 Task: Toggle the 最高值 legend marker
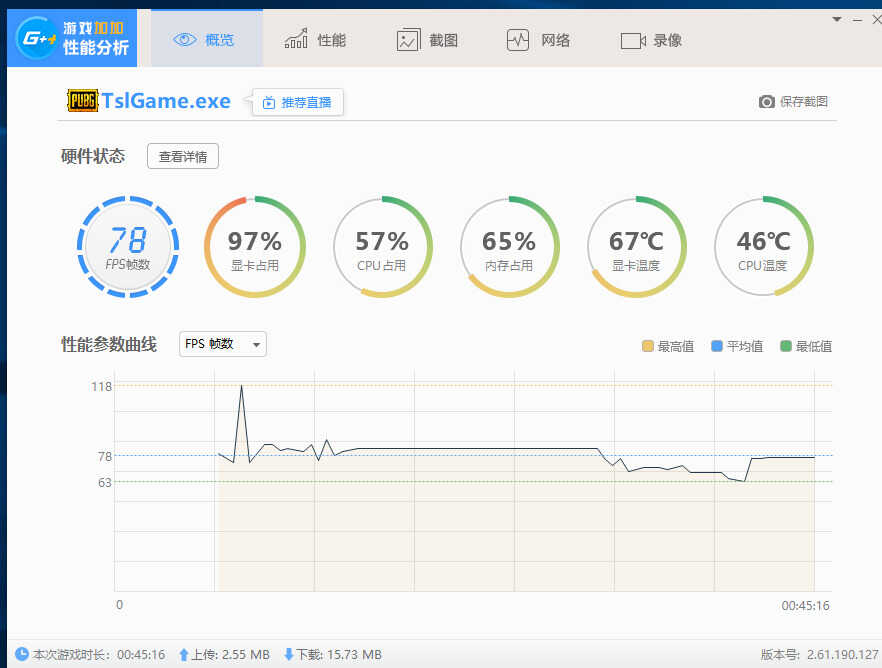tap(647, 346)
